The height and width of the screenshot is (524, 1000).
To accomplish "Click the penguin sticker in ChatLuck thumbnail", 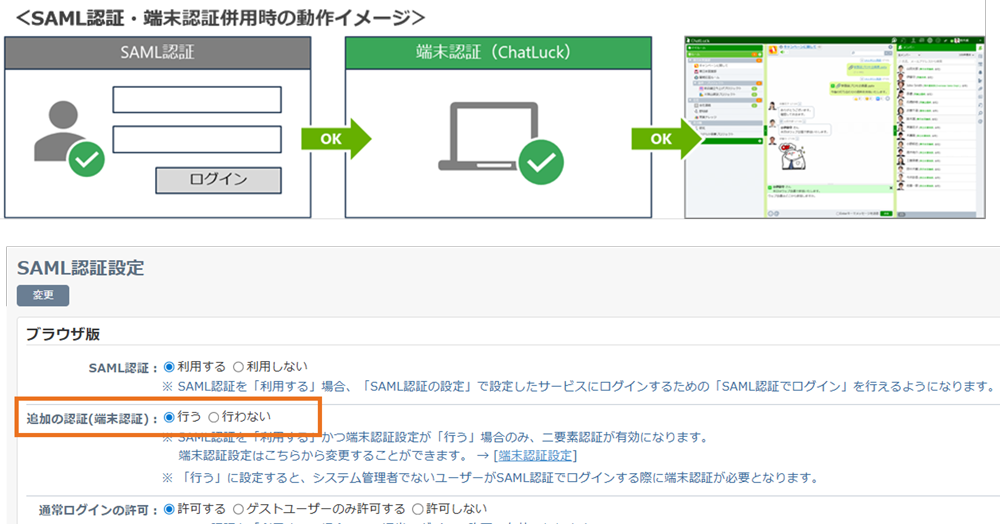I will 793,157.
